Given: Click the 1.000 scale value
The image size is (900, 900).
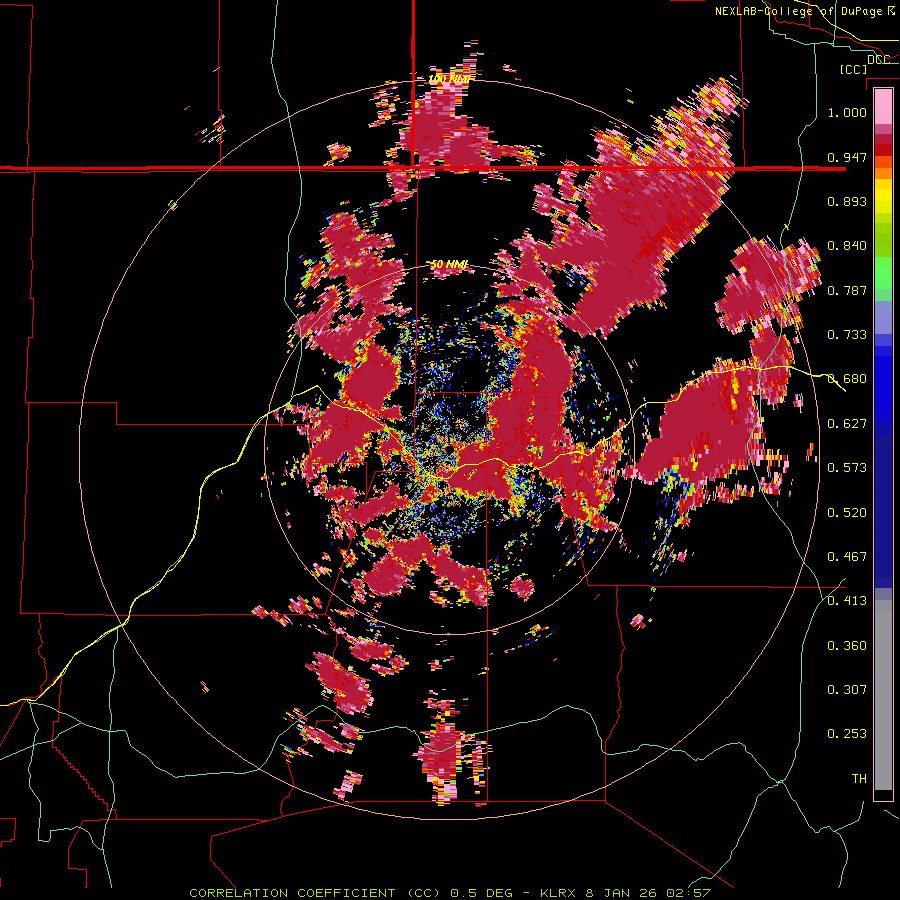Looking at the screenshot, I should (x=847, y=112).
